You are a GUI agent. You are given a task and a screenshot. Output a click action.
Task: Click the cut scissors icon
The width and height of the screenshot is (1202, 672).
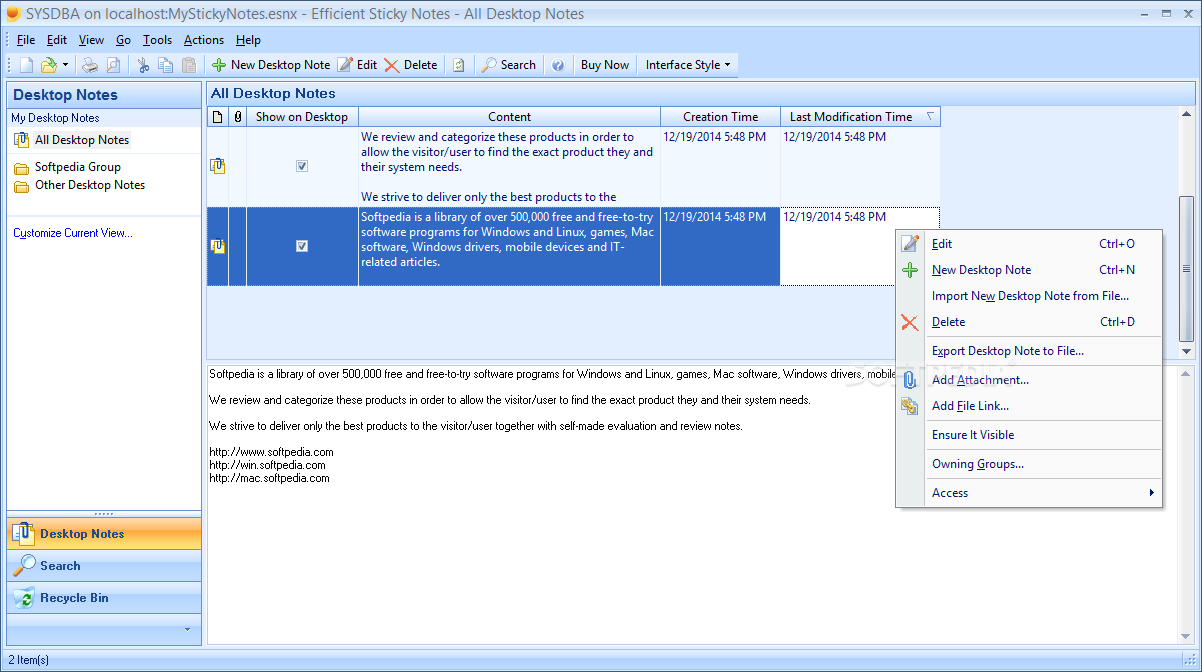coord(143,65)
